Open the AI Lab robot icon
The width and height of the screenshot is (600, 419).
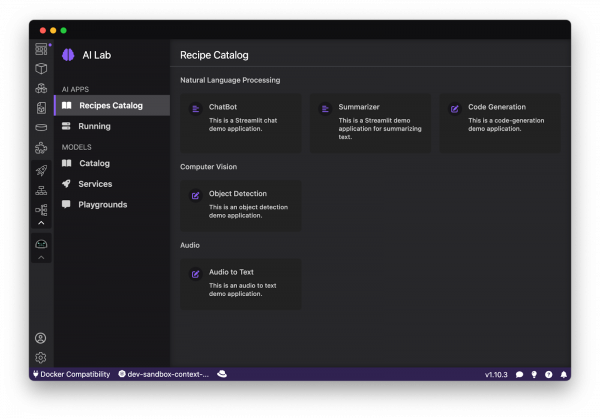pos(41,244)
